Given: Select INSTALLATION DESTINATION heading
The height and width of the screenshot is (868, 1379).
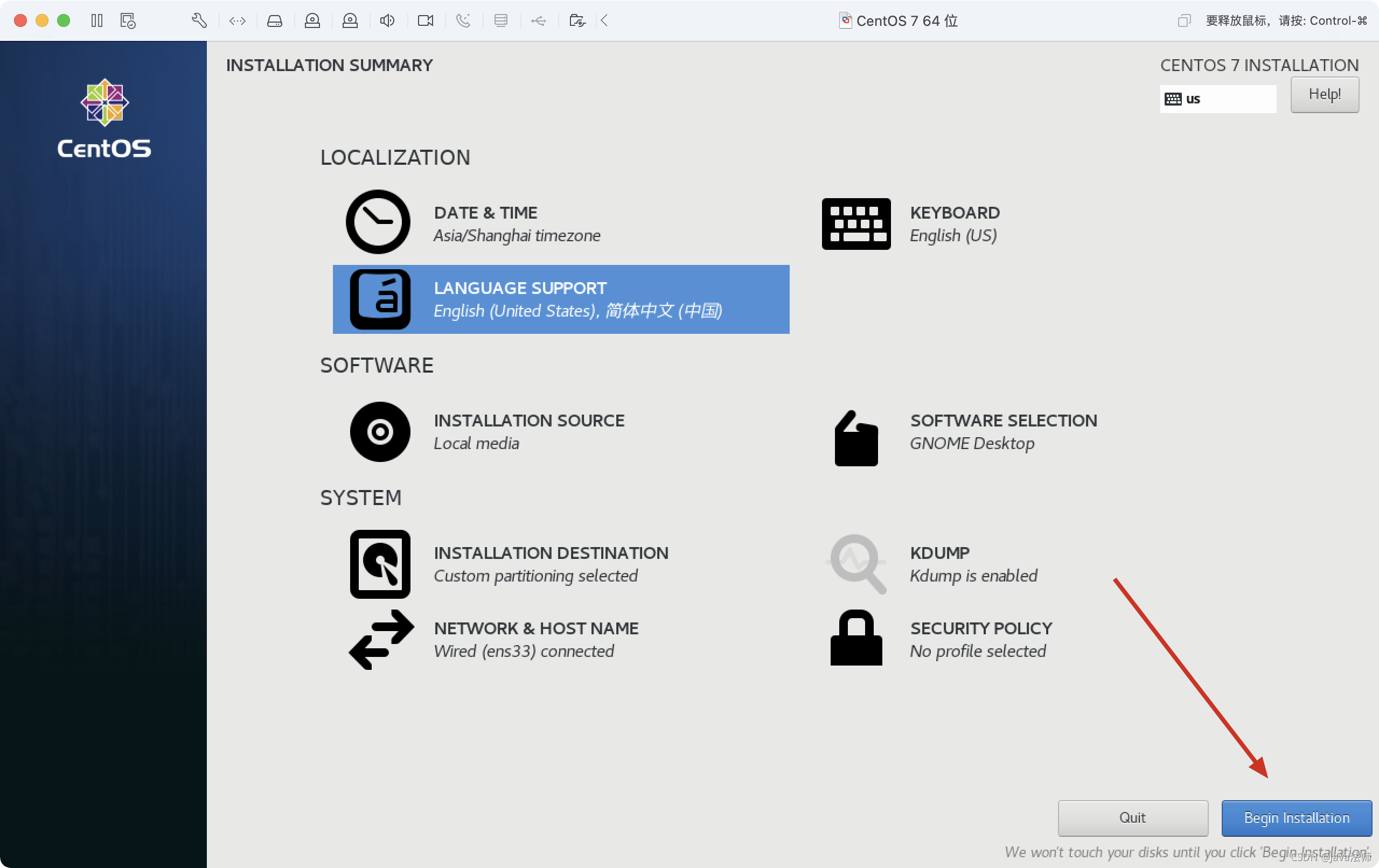Looking at the screenshot, I should 551,553.
